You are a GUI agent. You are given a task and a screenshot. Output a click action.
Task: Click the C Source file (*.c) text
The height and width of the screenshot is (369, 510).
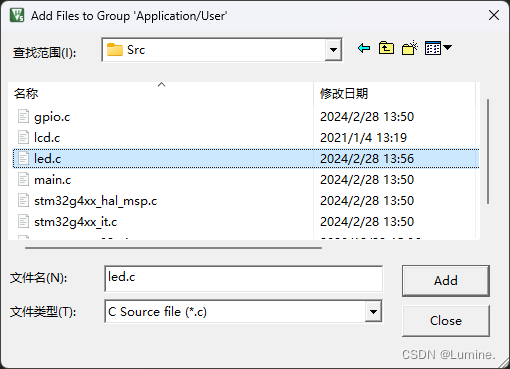[x=157, y=312]
